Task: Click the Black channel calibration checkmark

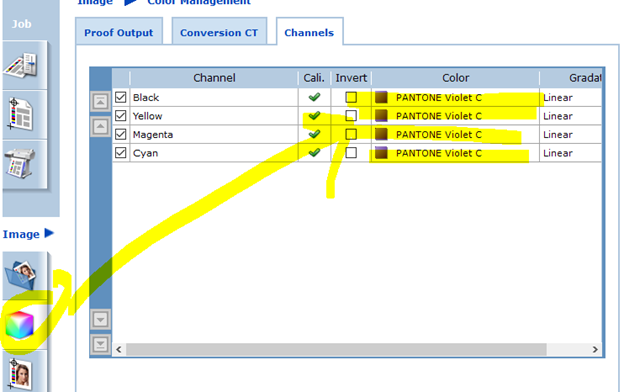Action: pos(314,97)
